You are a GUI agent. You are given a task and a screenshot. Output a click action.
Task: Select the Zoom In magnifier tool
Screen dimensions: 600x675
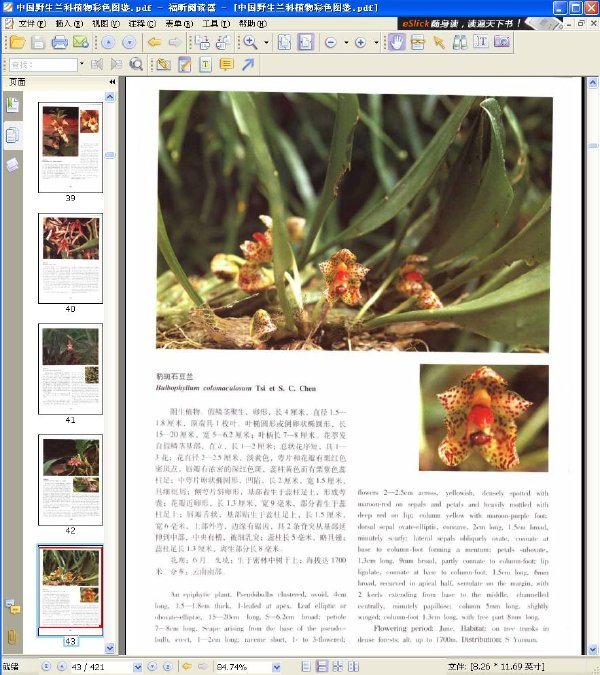coord(251,42)
